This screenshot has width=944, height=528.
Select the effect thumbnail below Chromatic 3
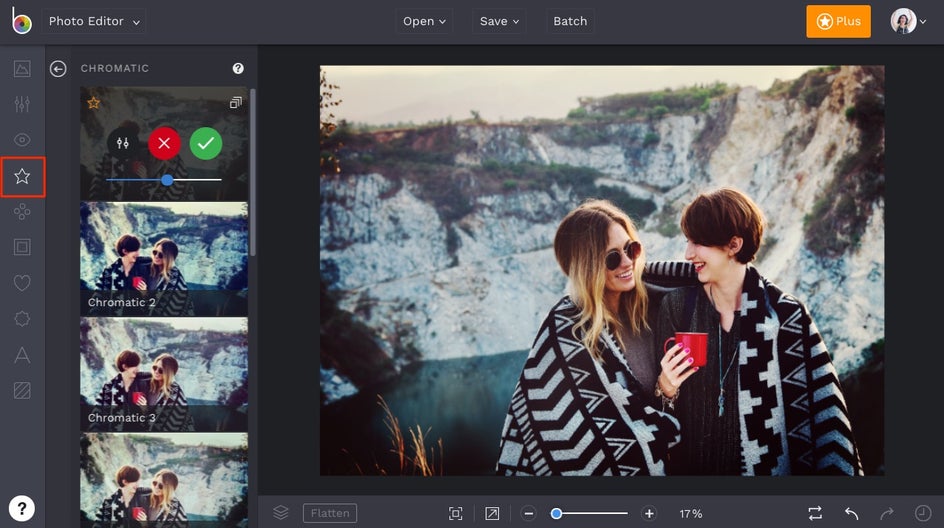[164, 480]
